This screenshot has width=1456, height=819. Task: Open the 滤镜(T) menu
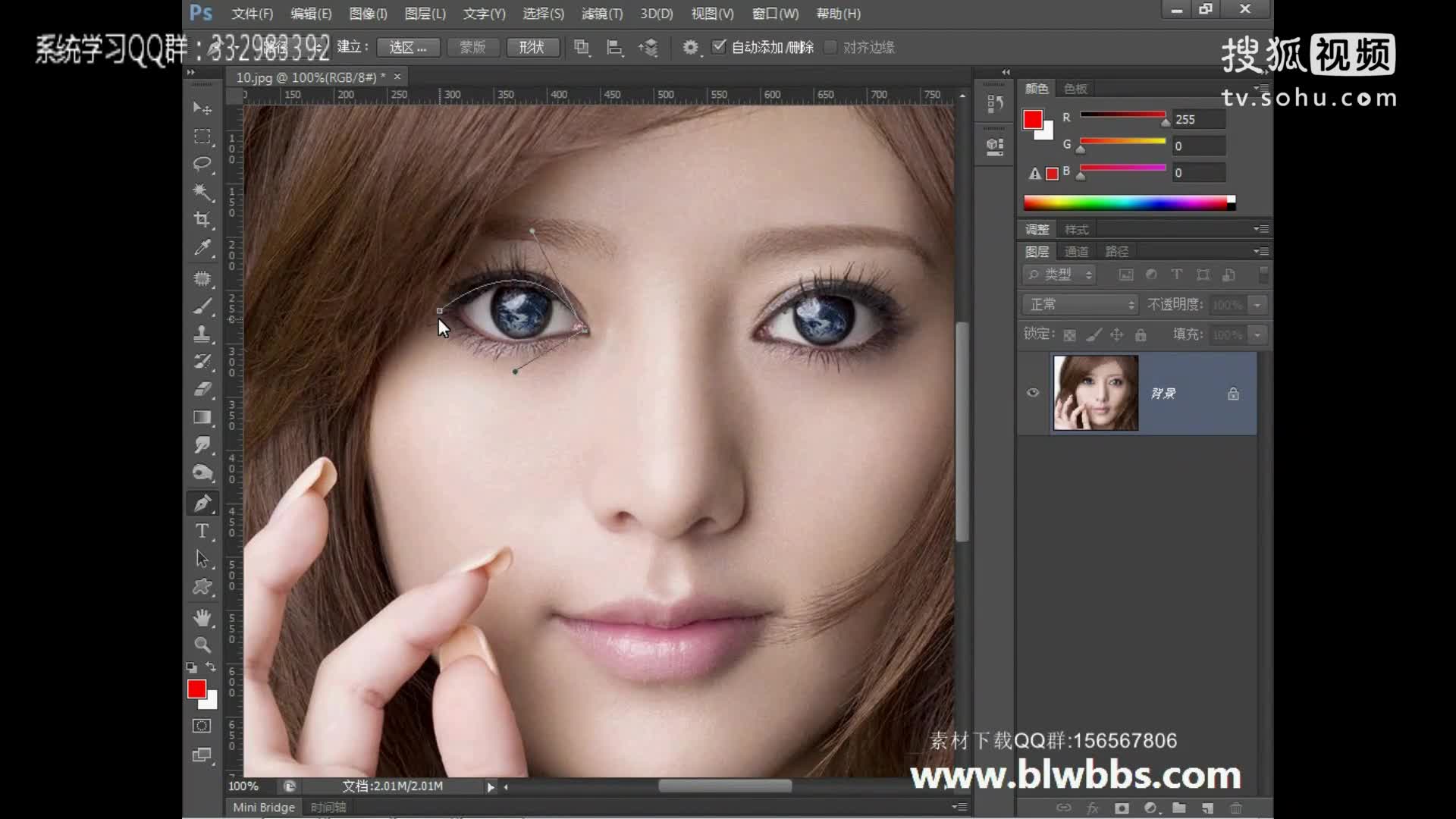coord(602,14)
